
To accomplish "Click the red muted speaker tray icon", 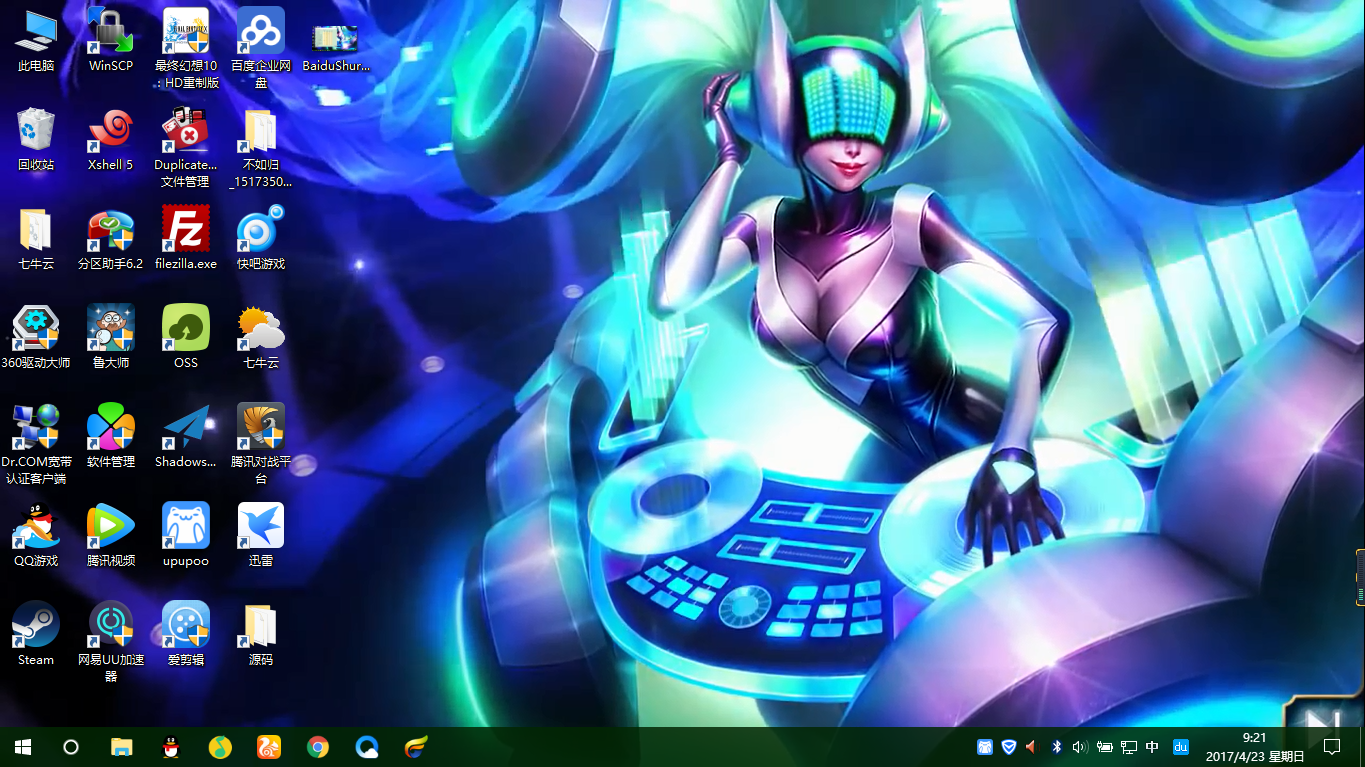I will (1032, 747).
